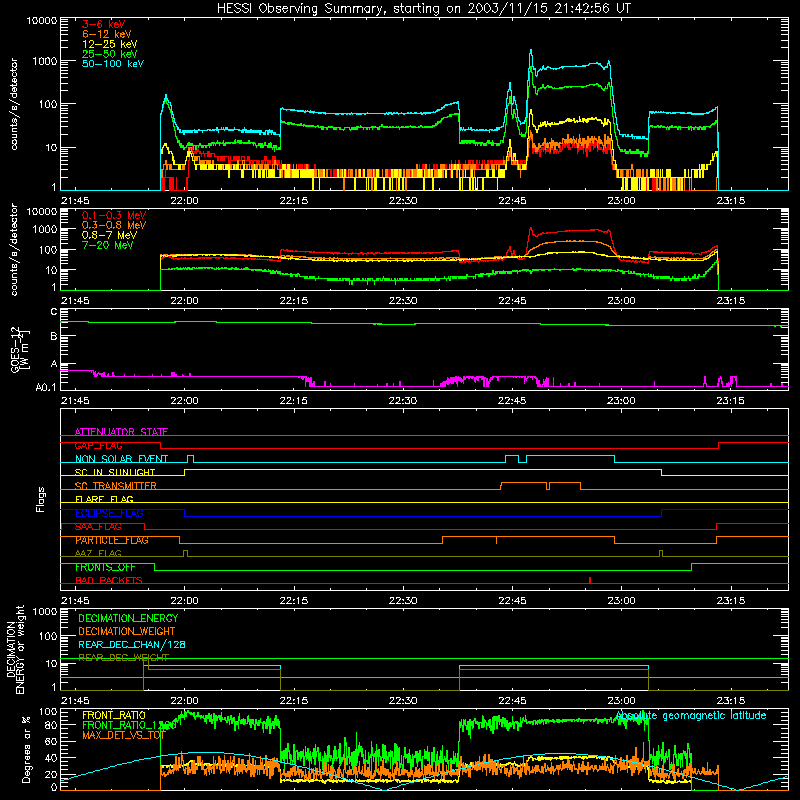Click the B tick label on GOES plot
The image size is (800, 800).
pos(54,336)
